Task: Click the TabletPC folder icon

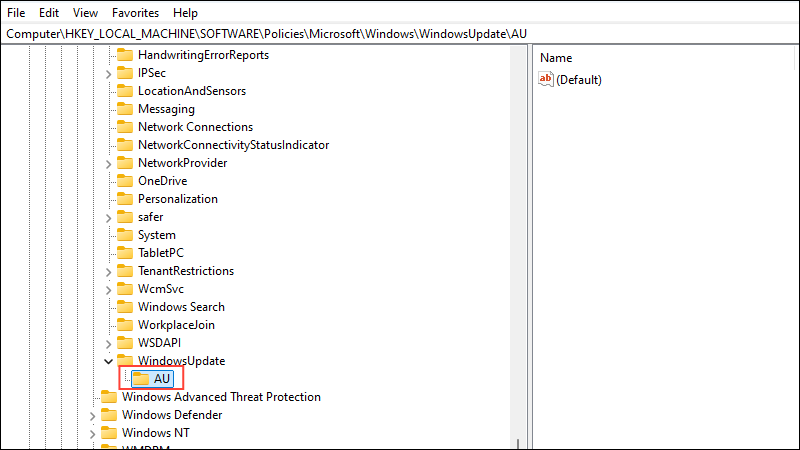Action: pos(125,253)
